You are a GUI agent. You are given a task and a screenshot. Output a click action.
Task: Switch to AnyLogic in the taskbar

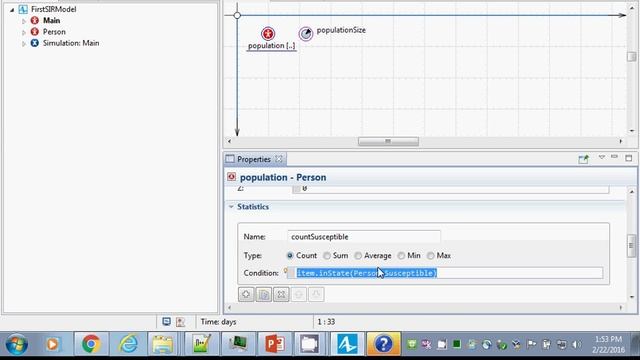pyautogui.click(x=347, y=343)
